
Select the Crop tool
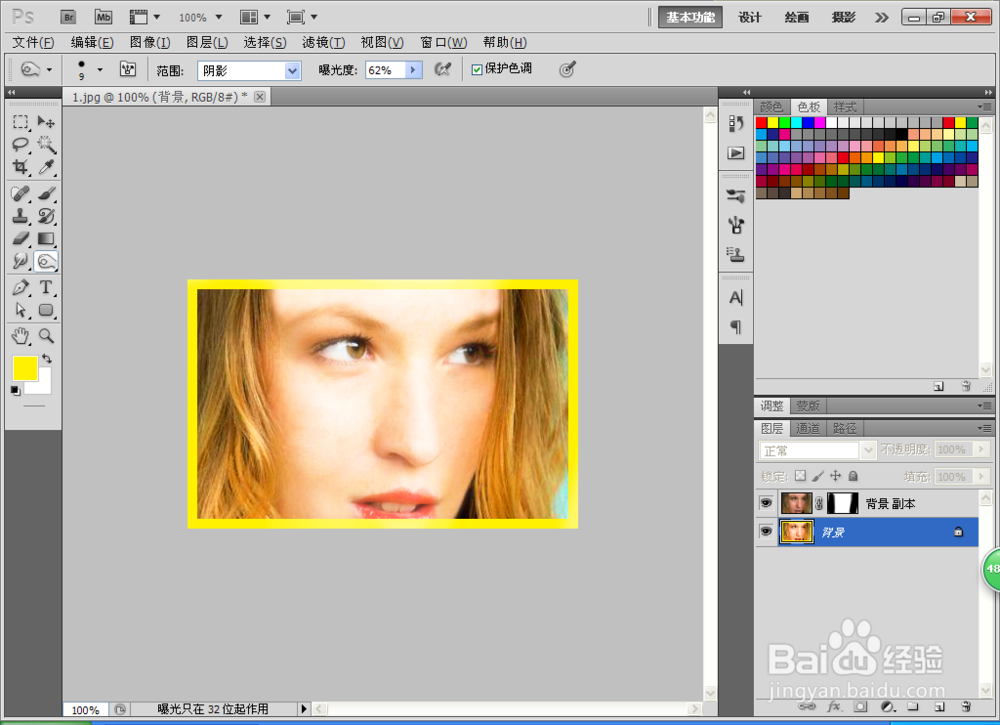20,167
